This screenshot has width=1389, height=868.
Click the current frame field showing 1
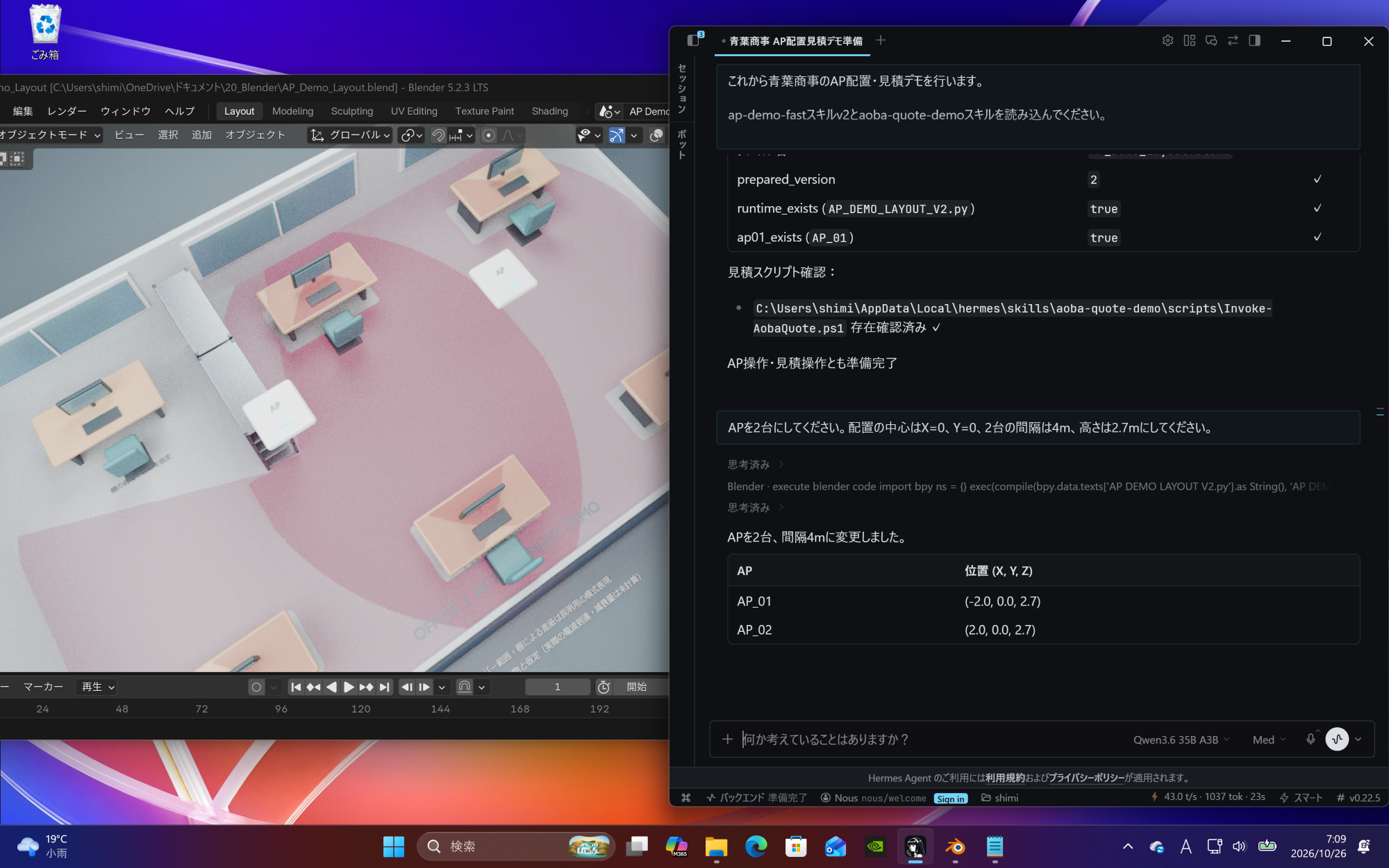click(558, 687)
